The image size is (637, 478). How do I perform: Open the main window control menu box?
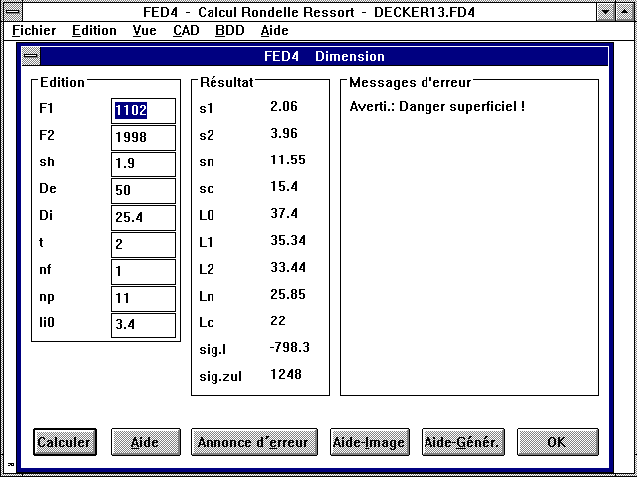click(10, 10)
